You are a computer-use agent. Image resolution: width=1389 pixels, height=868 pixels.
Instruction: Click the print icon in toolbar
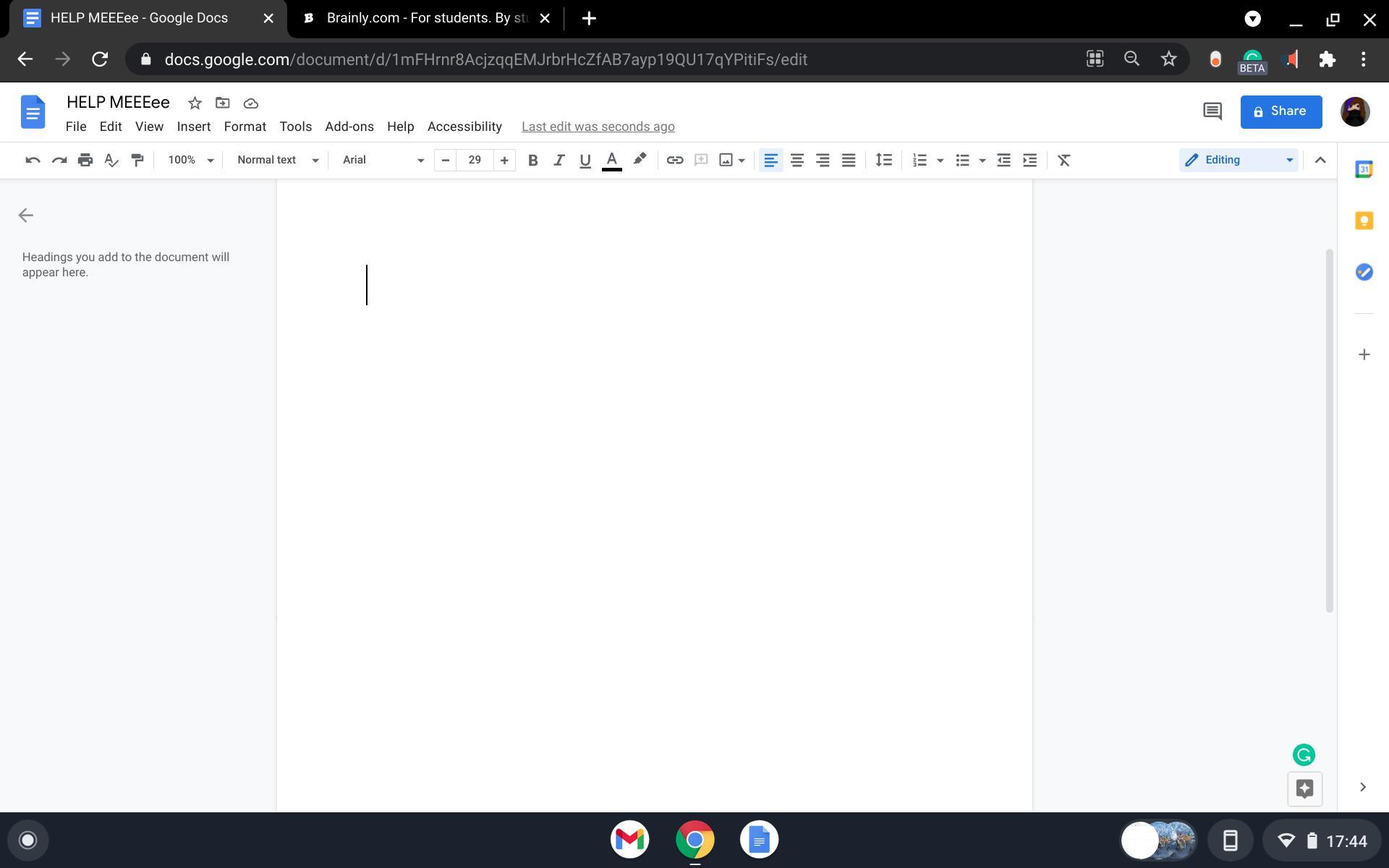click(x=85, y=160)
